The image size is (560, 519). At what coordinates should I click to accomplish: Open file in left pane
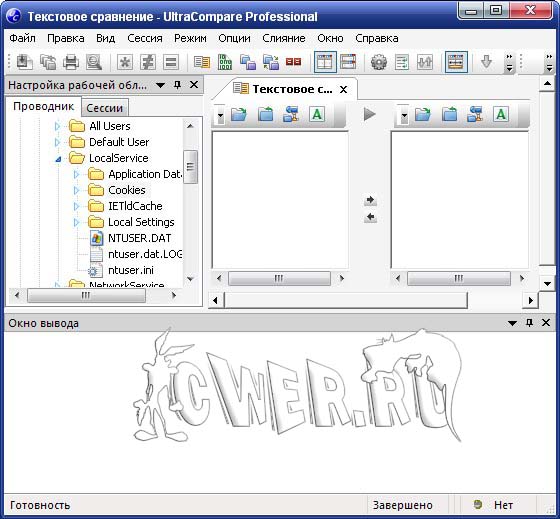tap(239, 115)
